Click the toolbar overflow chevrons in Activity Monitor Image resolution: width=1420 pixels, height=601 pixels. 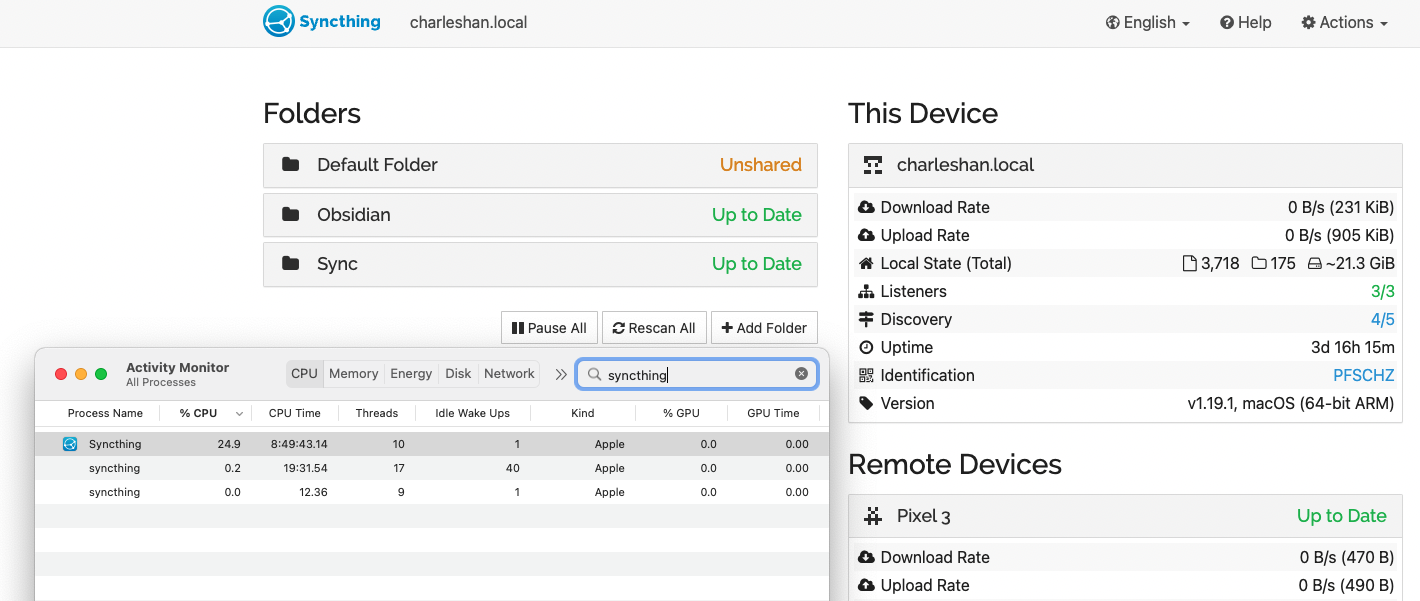pos(561,374)
